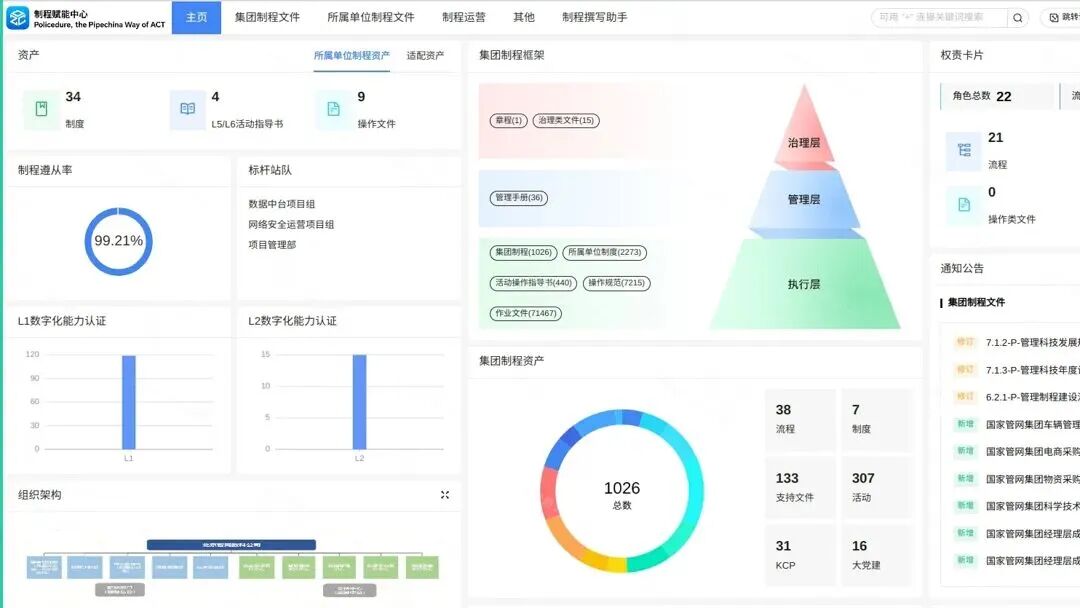Click the 99.21% compliance progress ring

point(118,241)
